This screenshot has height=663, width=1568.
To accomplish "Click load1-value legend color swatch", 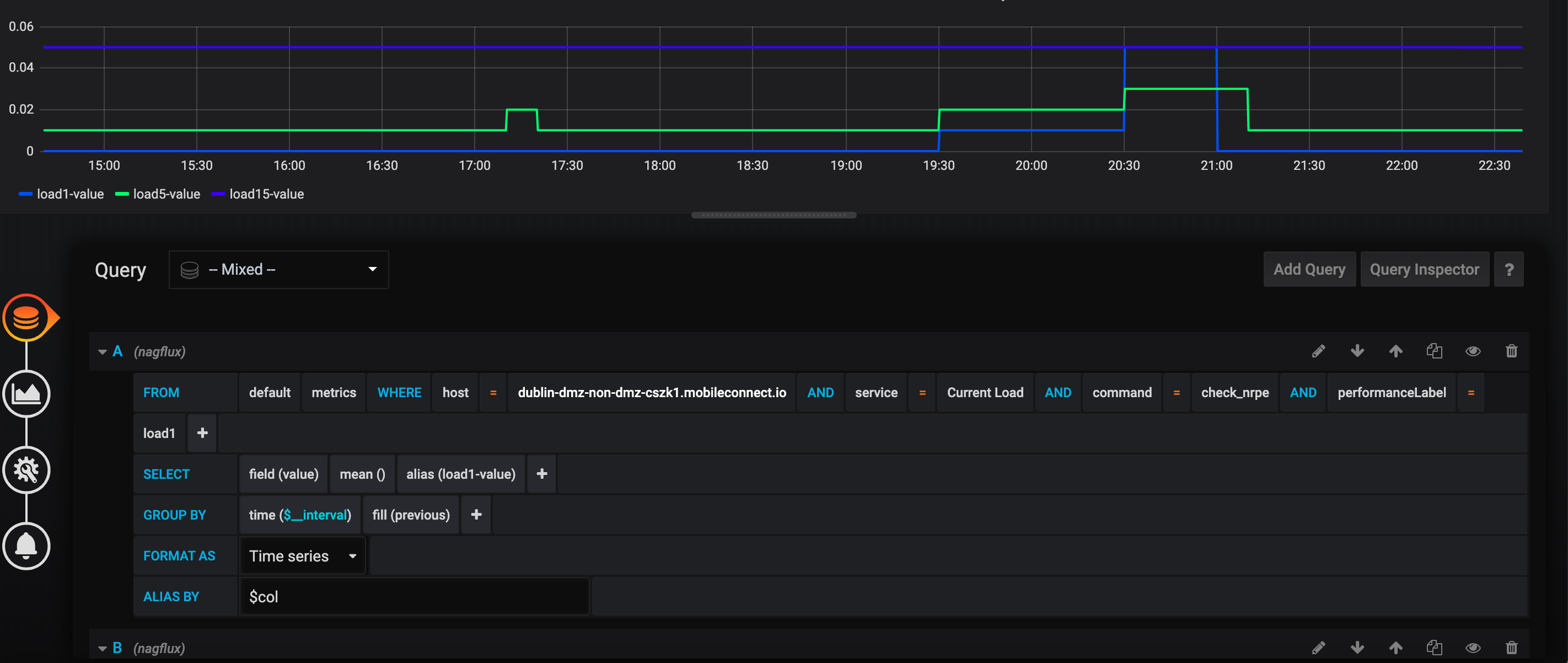I will point(25,194).
